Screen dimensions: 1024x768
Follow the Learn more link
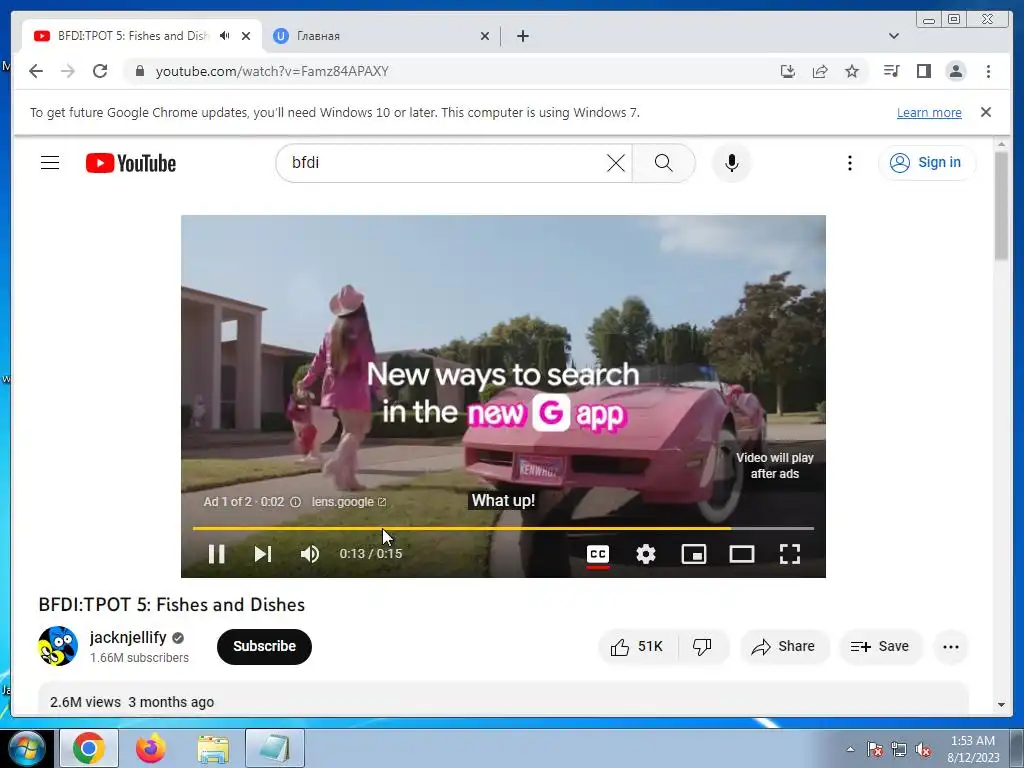[x=929, y=112]
